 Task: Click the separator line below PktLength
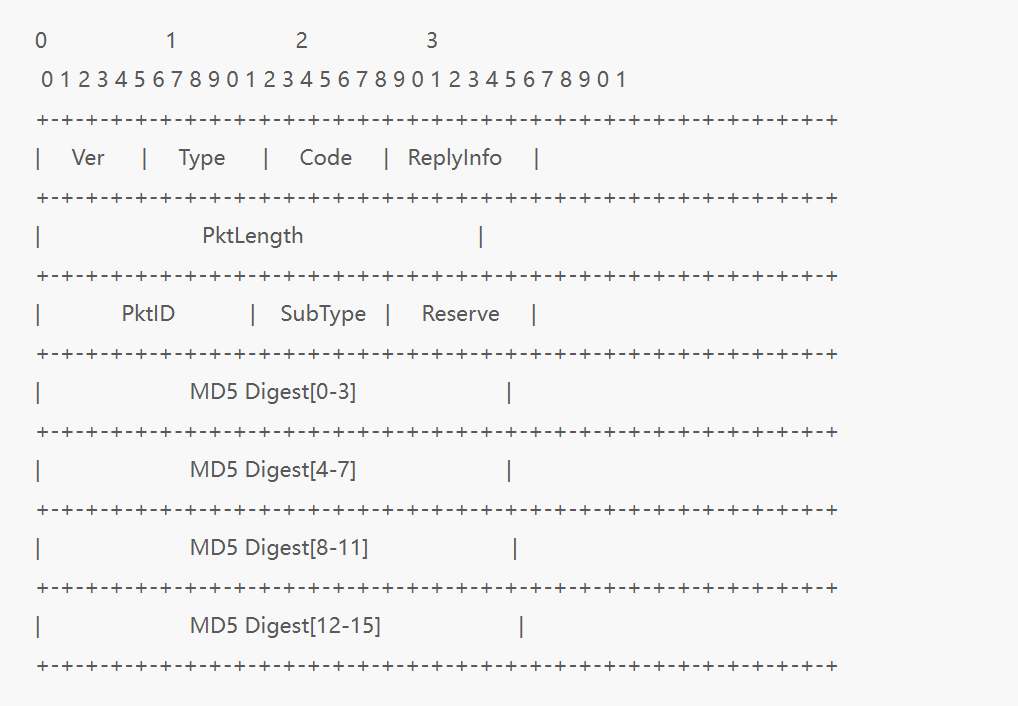tap(438, 276)
